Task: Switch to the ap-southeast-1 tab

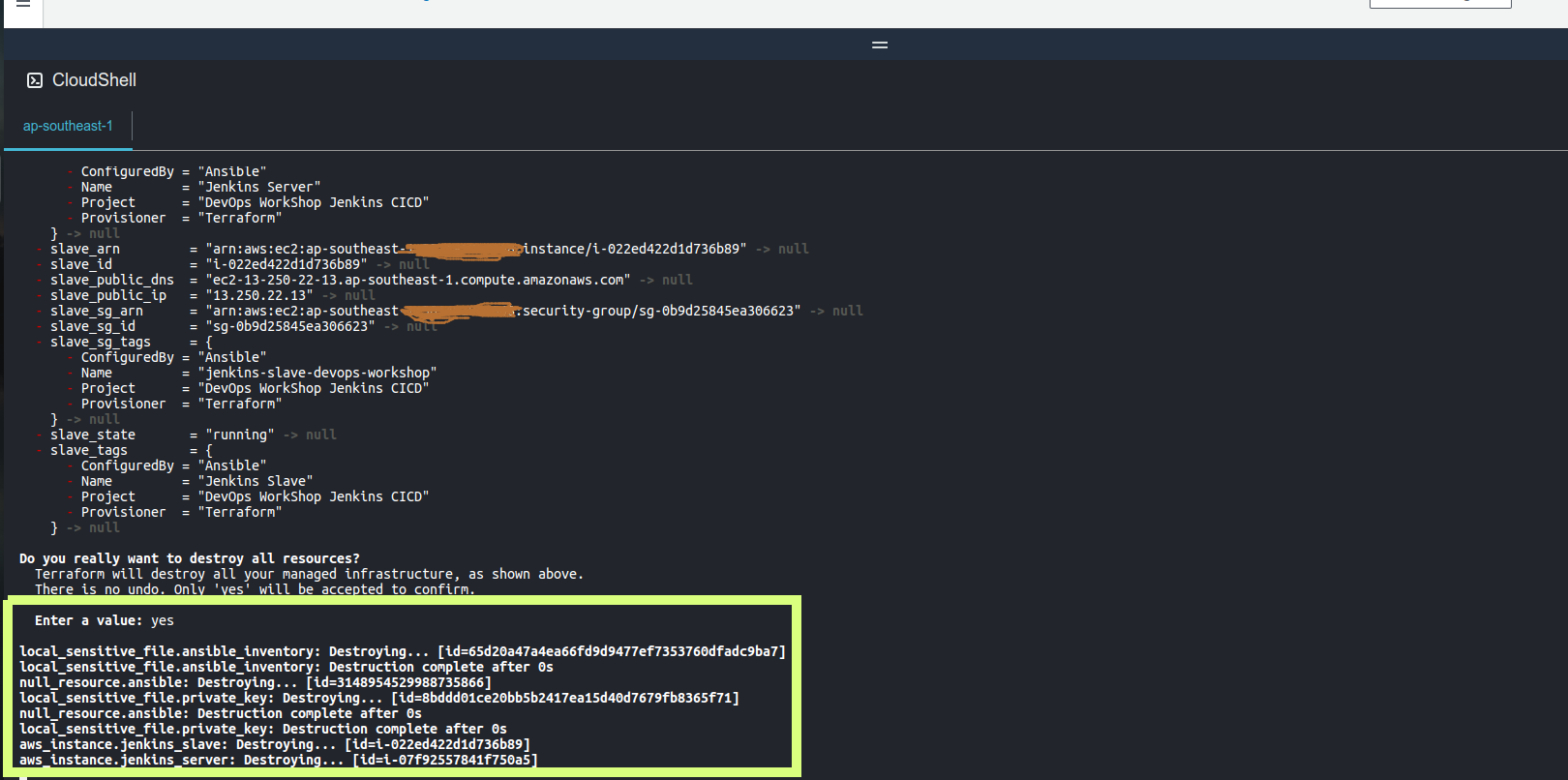Action: [68, 126]
